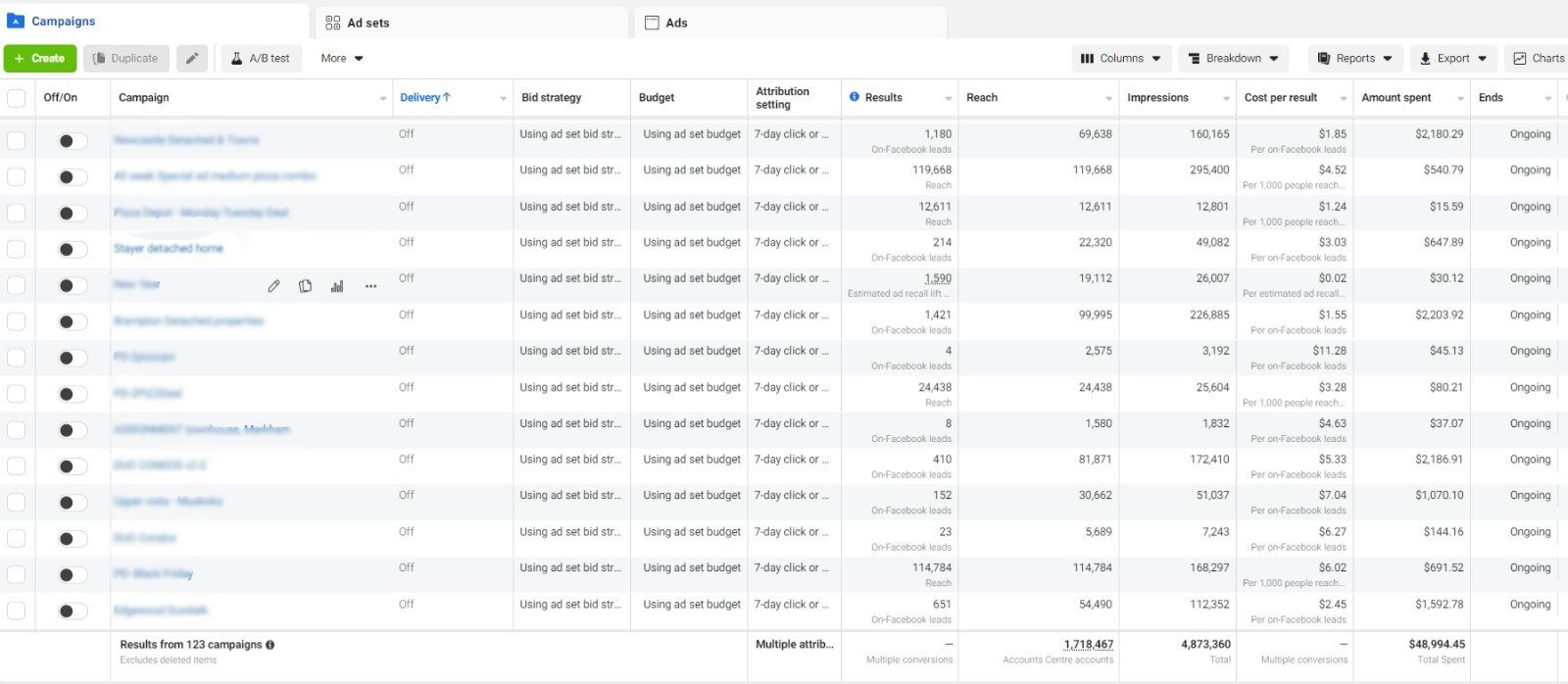The image size is (1568, 684).
Task: Expand the Breakdown dropdown
Action: [1233, 59]
